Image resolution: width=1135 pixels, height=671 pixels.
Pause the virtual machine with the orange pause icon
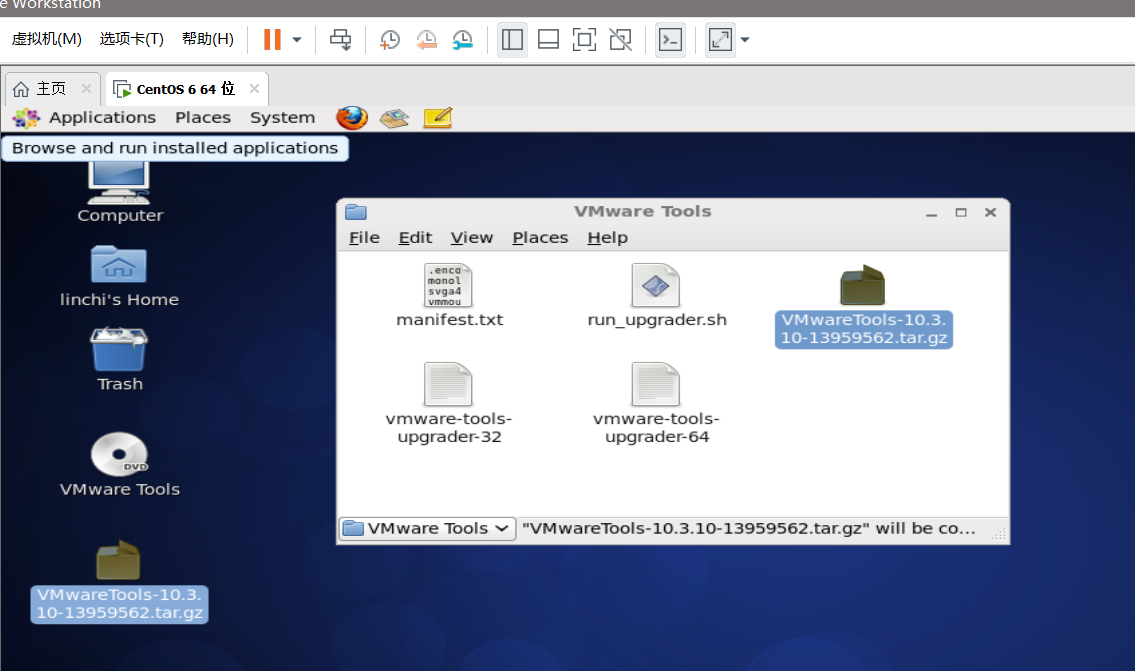[272, 39]
